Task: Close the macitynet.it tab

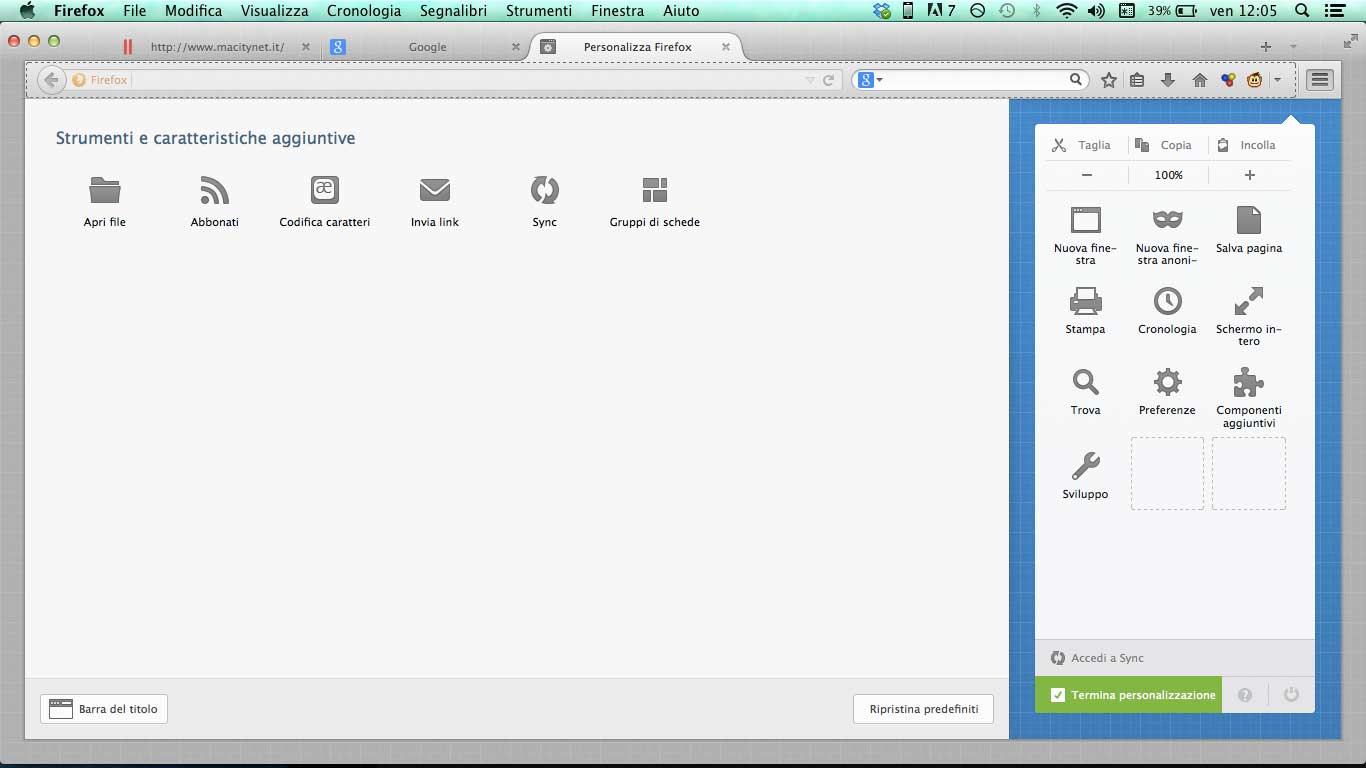Action: [x=306, y=47]
